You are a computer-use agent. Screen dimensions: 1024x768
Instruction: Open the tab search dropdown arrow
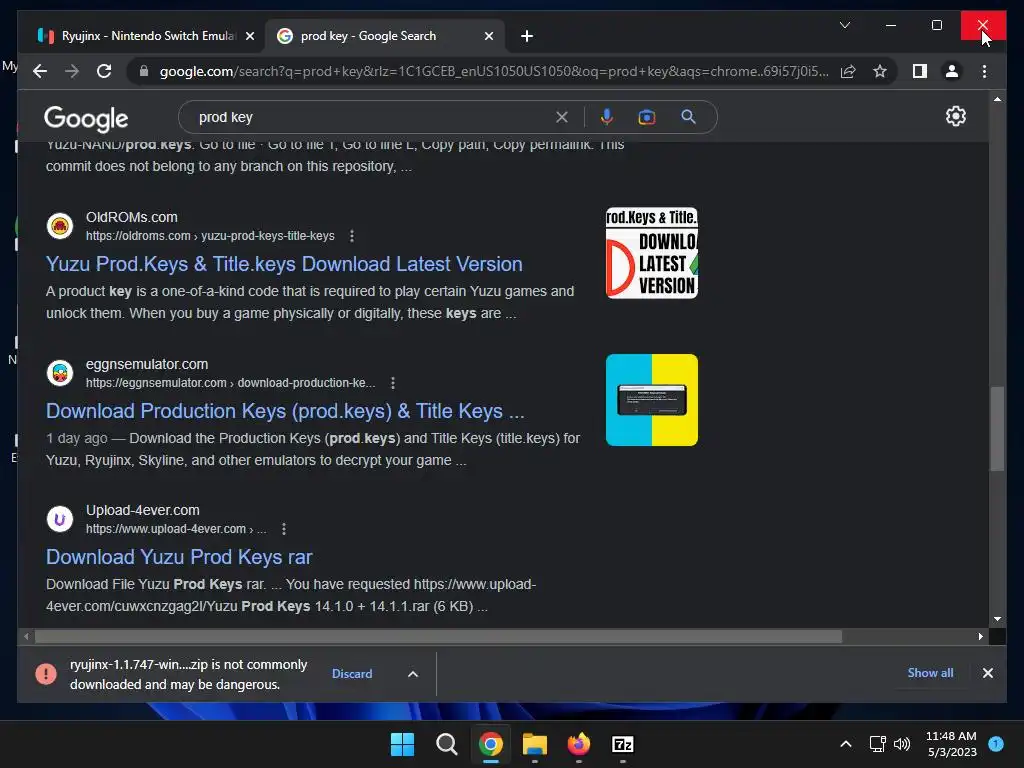[x=844, y=25]
